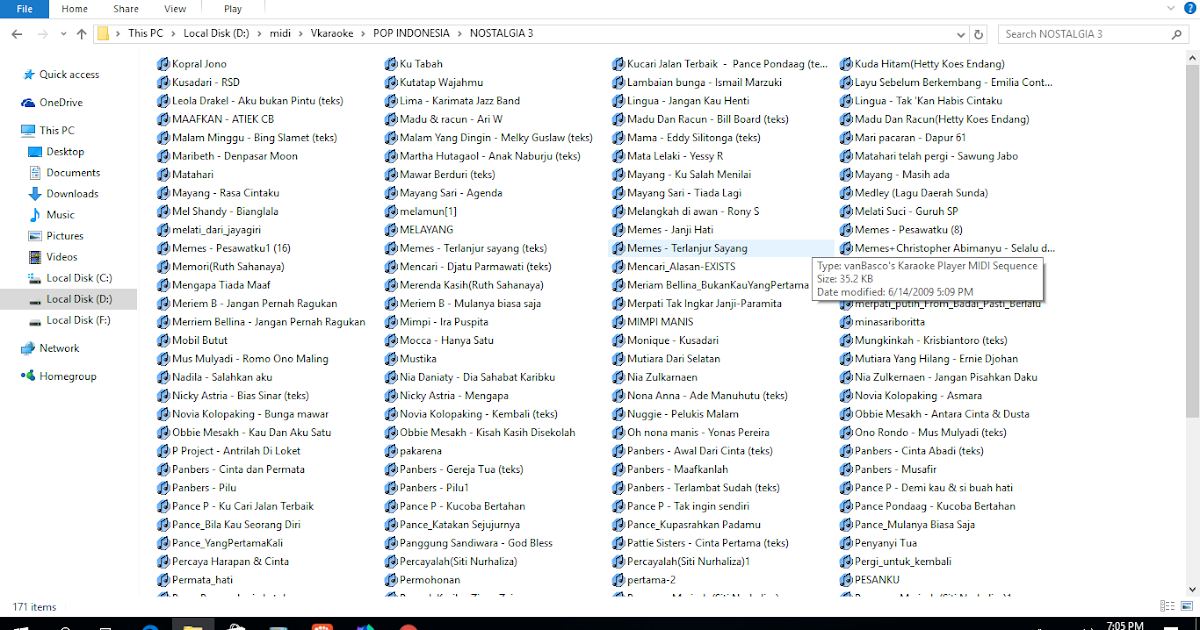Viewport: 1200px width, 630px height.
Task: Open the Homegroup icon in sidebar
Action: (28, 376)
